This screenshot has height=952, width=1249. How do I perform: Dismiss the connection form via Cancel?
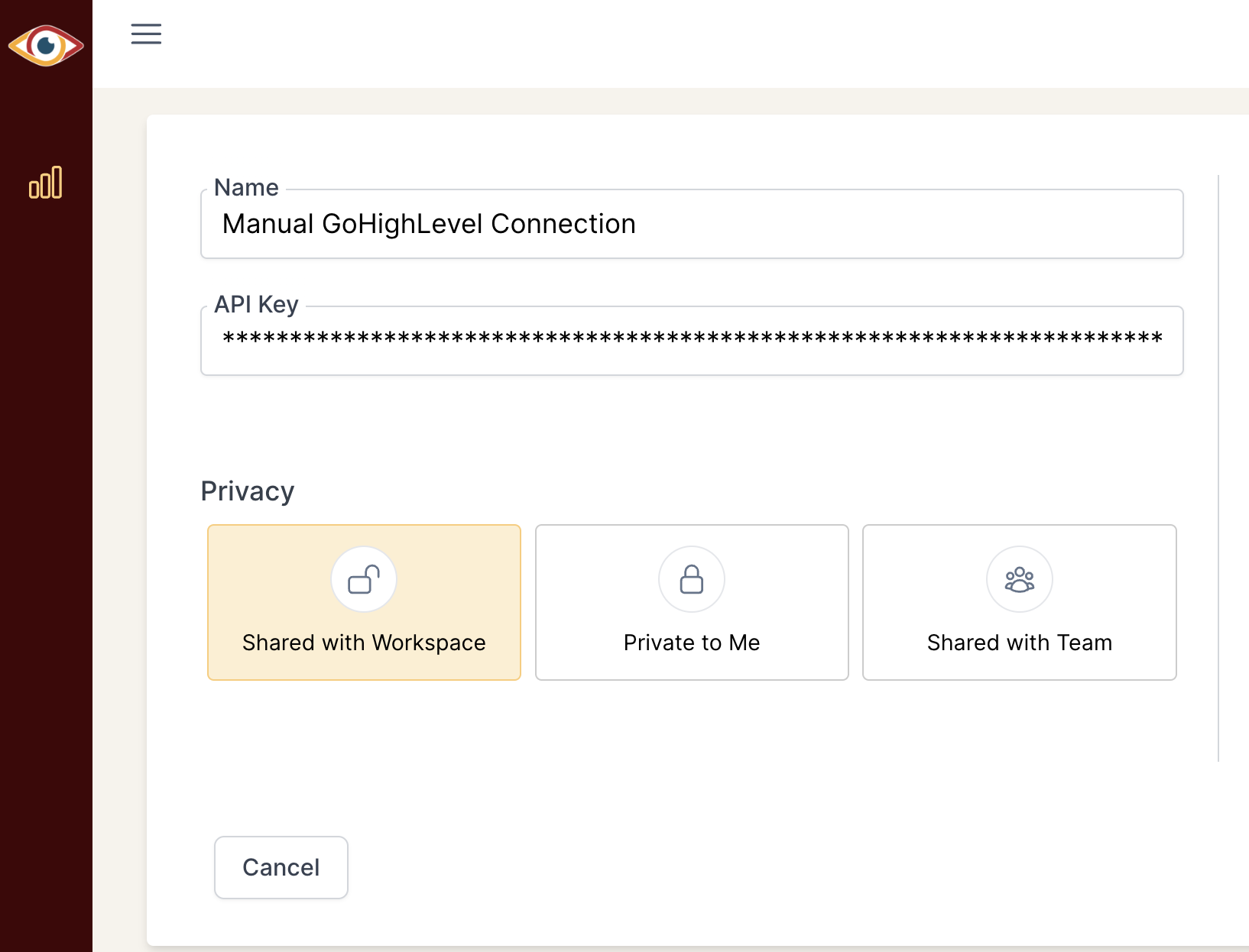(x=281, y=867)
